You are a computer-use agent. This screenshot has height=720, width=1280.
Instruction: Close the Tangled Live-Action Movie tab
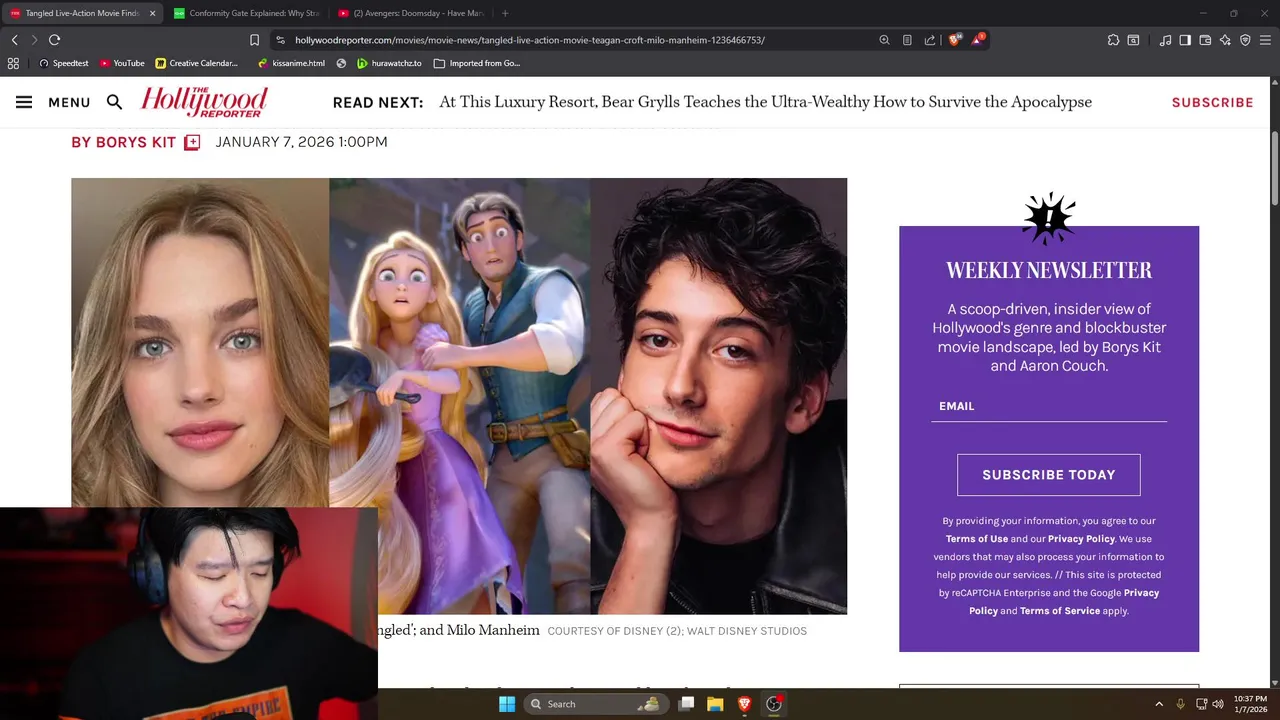pos(152,13)
